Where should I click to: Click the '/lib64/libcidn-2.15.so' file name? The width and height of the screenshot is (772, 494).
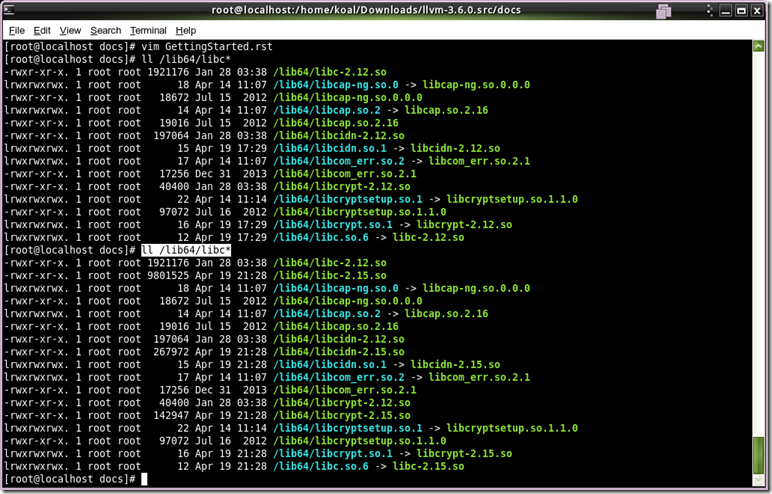tap(339, 352)
